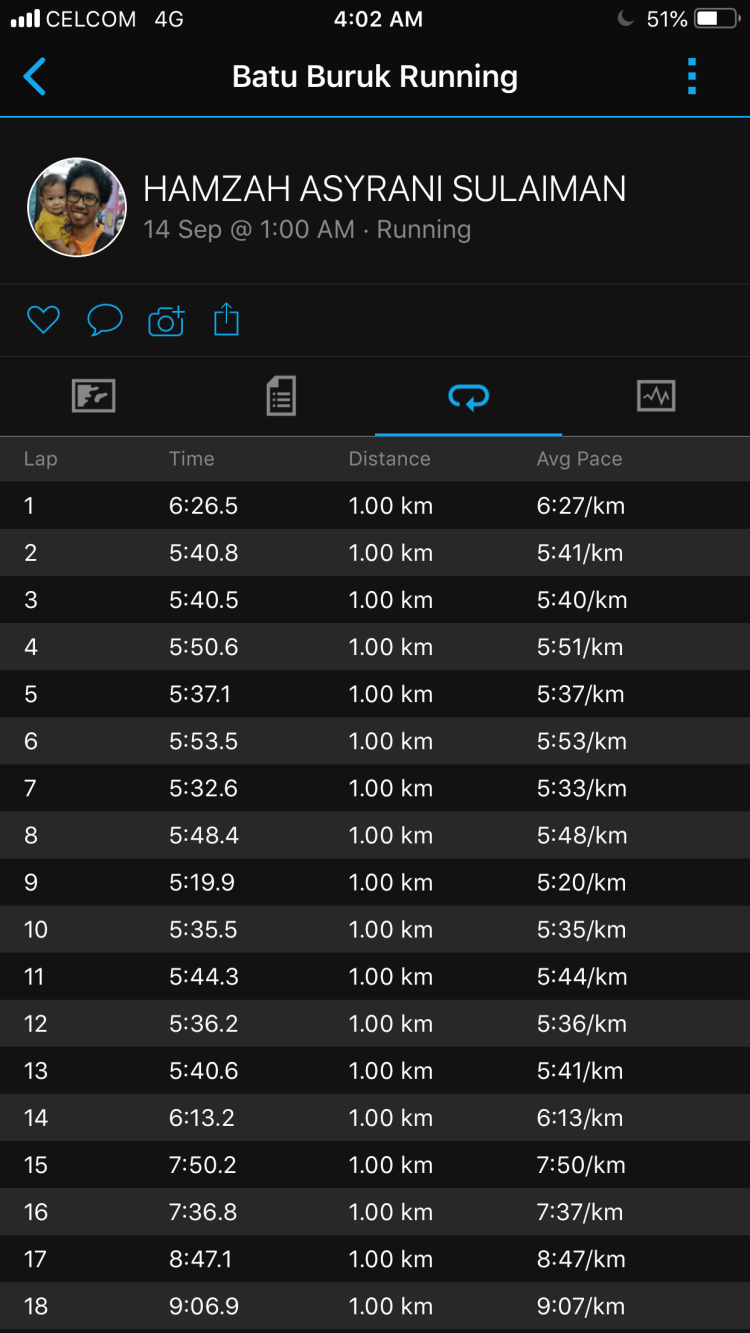Screen dimensions: 750x1333
Task: Select lap 1 row with 6:26.5
Action: pos(375,506)
